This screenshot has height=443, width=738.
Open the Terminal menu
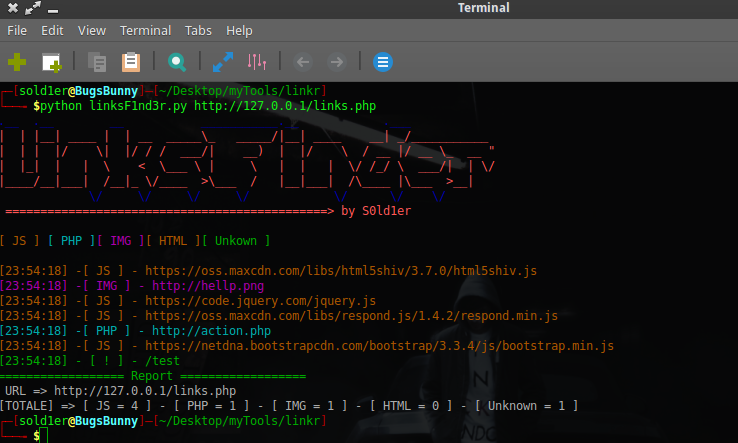click(145, 31)
